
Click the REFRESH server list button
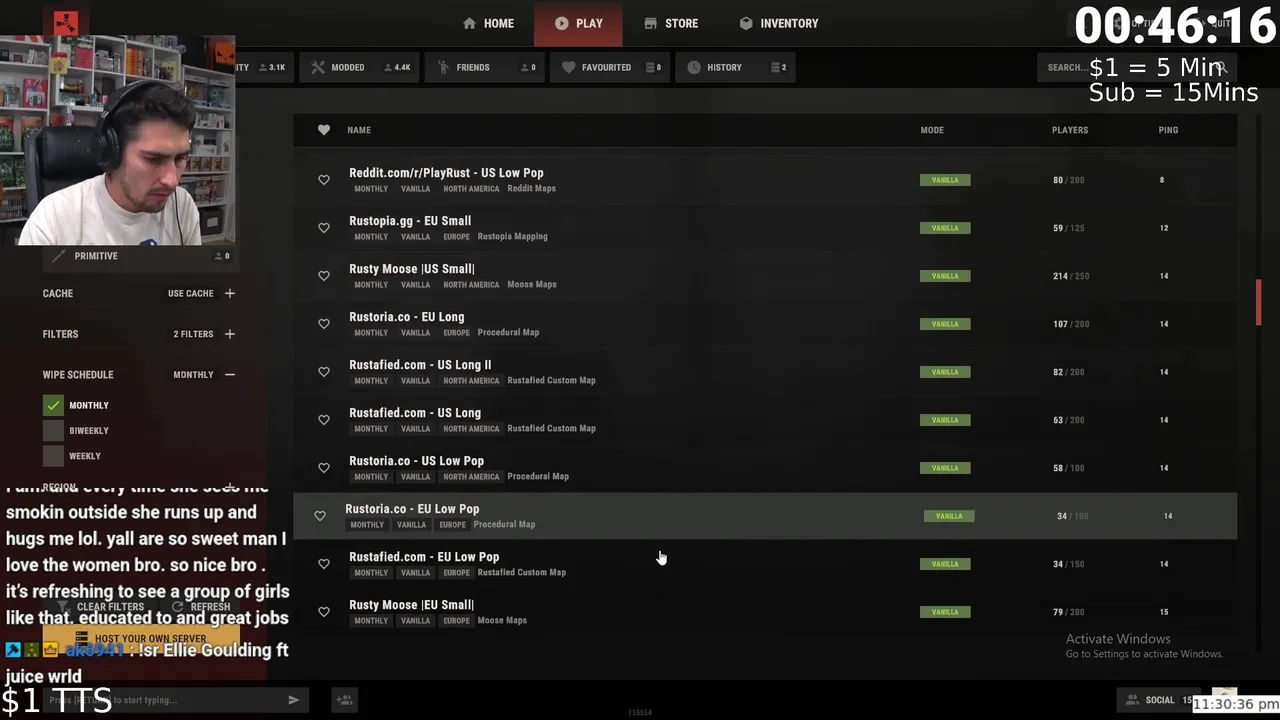click(201, 607)
